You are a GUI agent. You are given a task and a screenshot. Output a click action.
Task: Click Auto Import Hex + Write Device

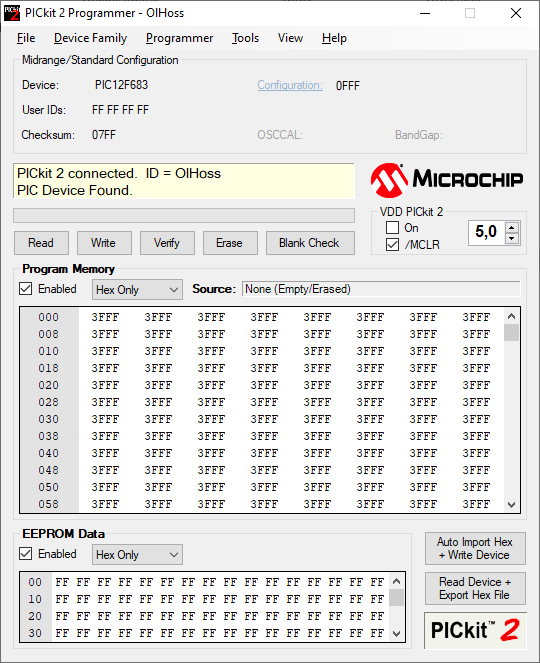[x=475, y=548]
